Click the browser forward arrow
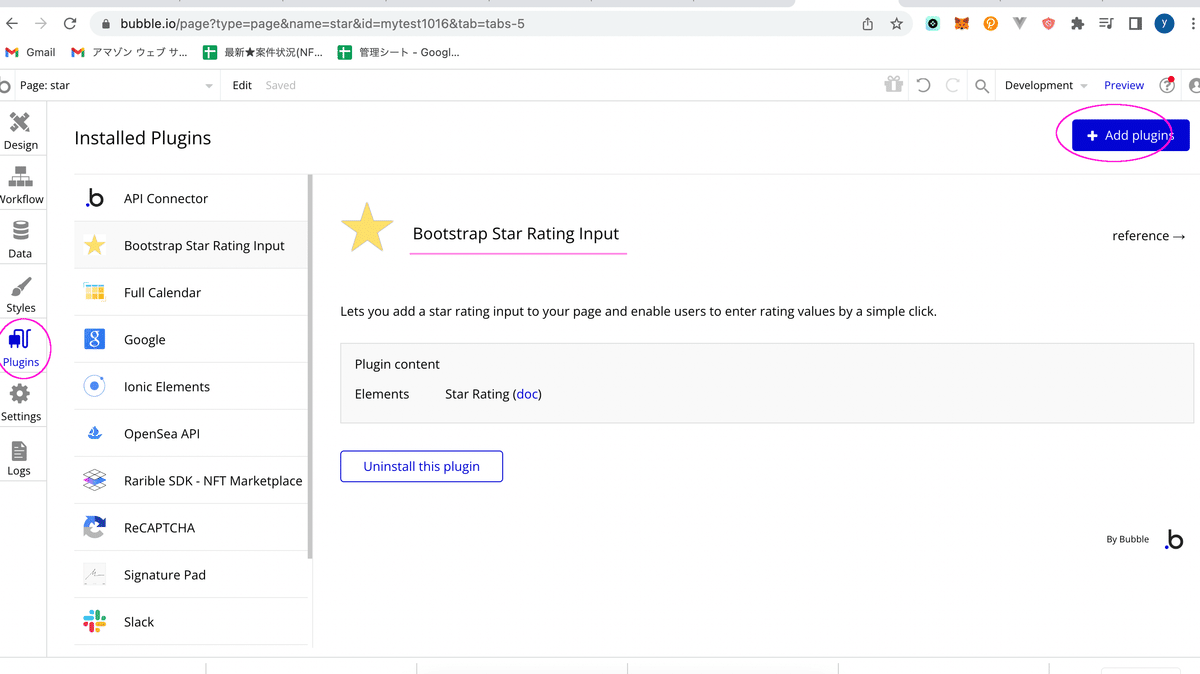This screenshot has height=674, width=1200. (41, 23)
